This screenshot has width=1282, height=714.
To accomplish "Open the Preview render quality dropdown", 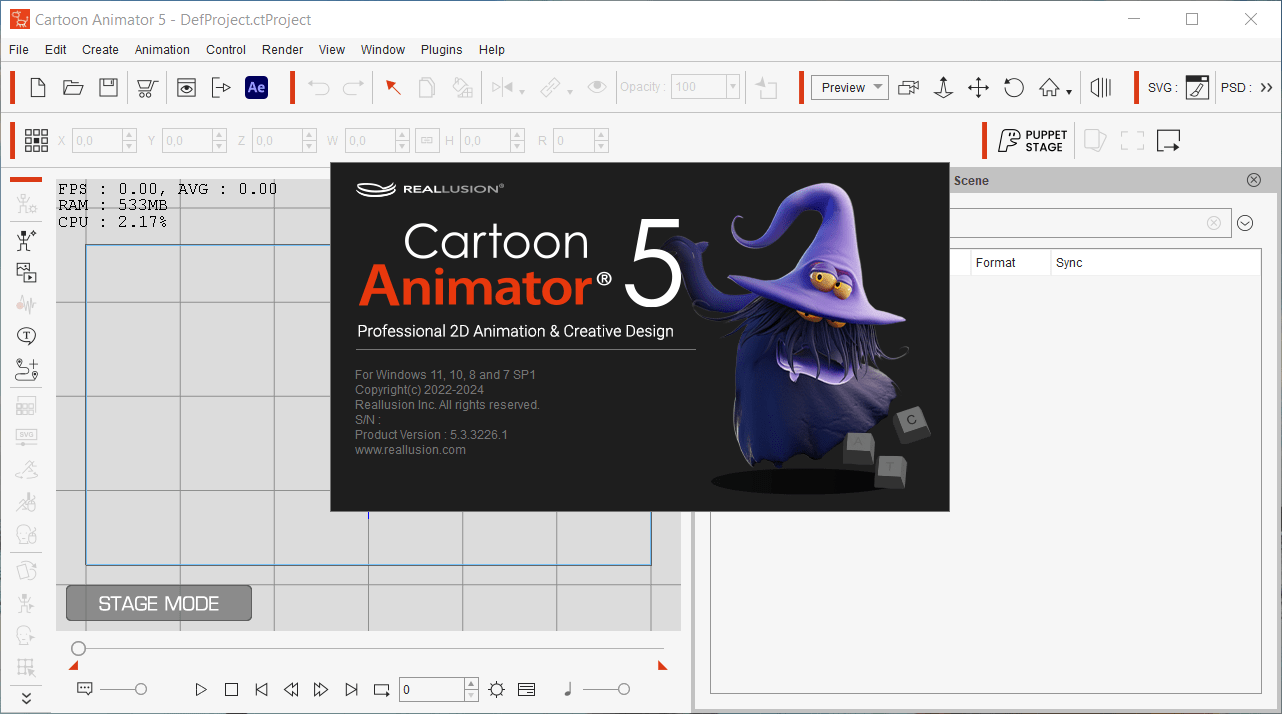I will tap(849, 88).
